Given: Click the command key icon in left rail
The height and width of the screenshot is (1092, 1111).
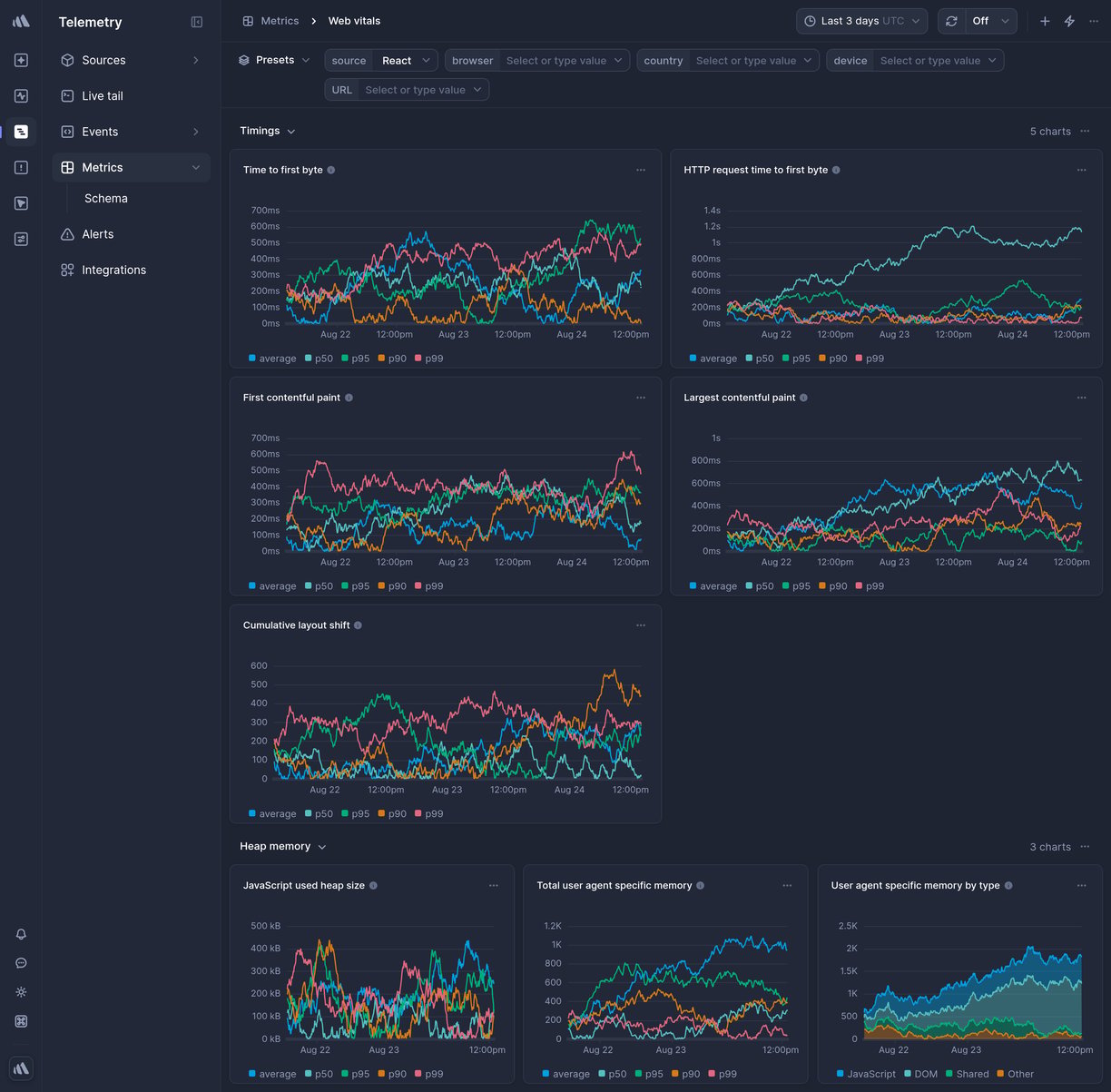Looking at the screenshot, I should (21, 1021).
